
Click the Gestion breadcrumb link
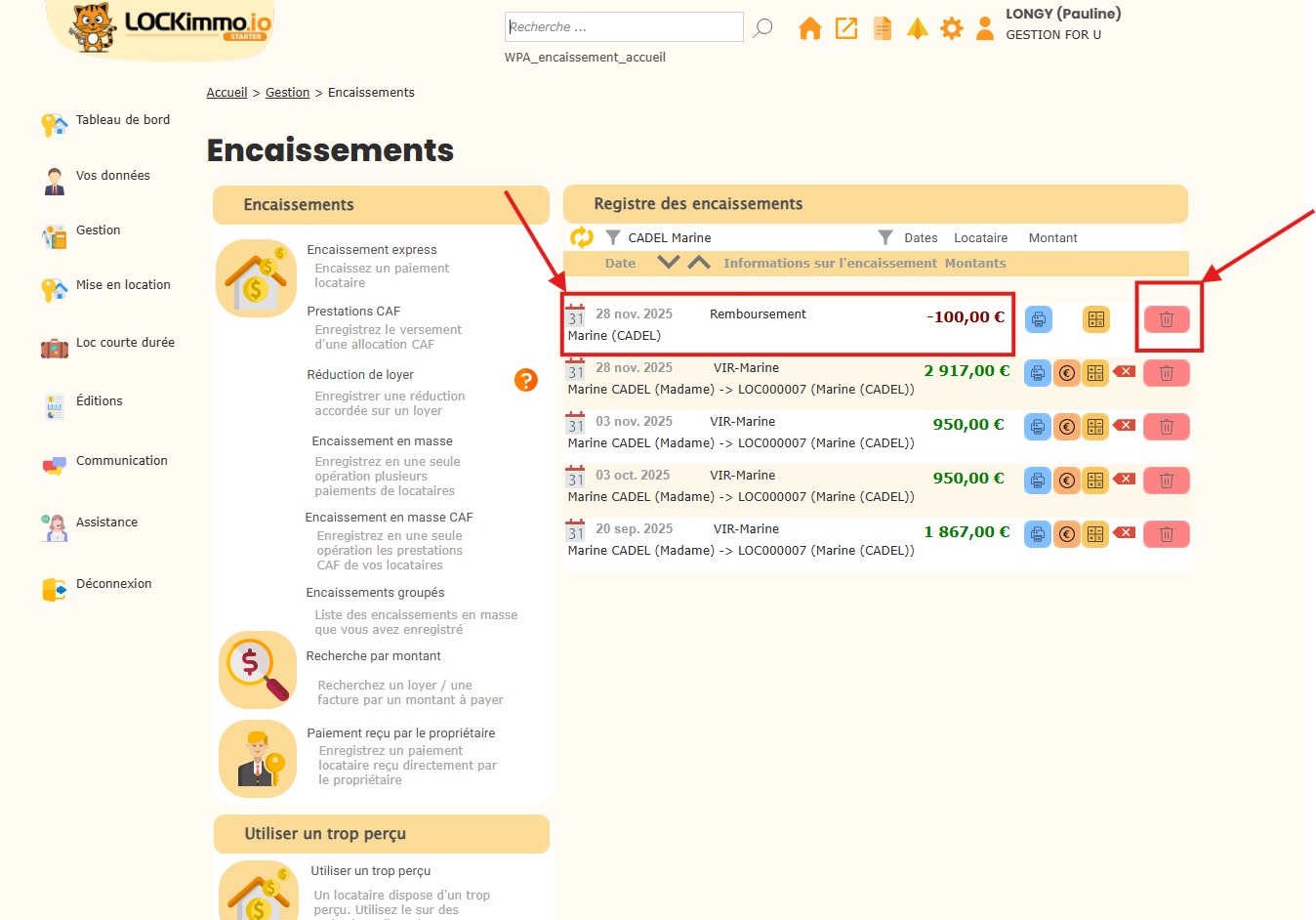(287, 93)
